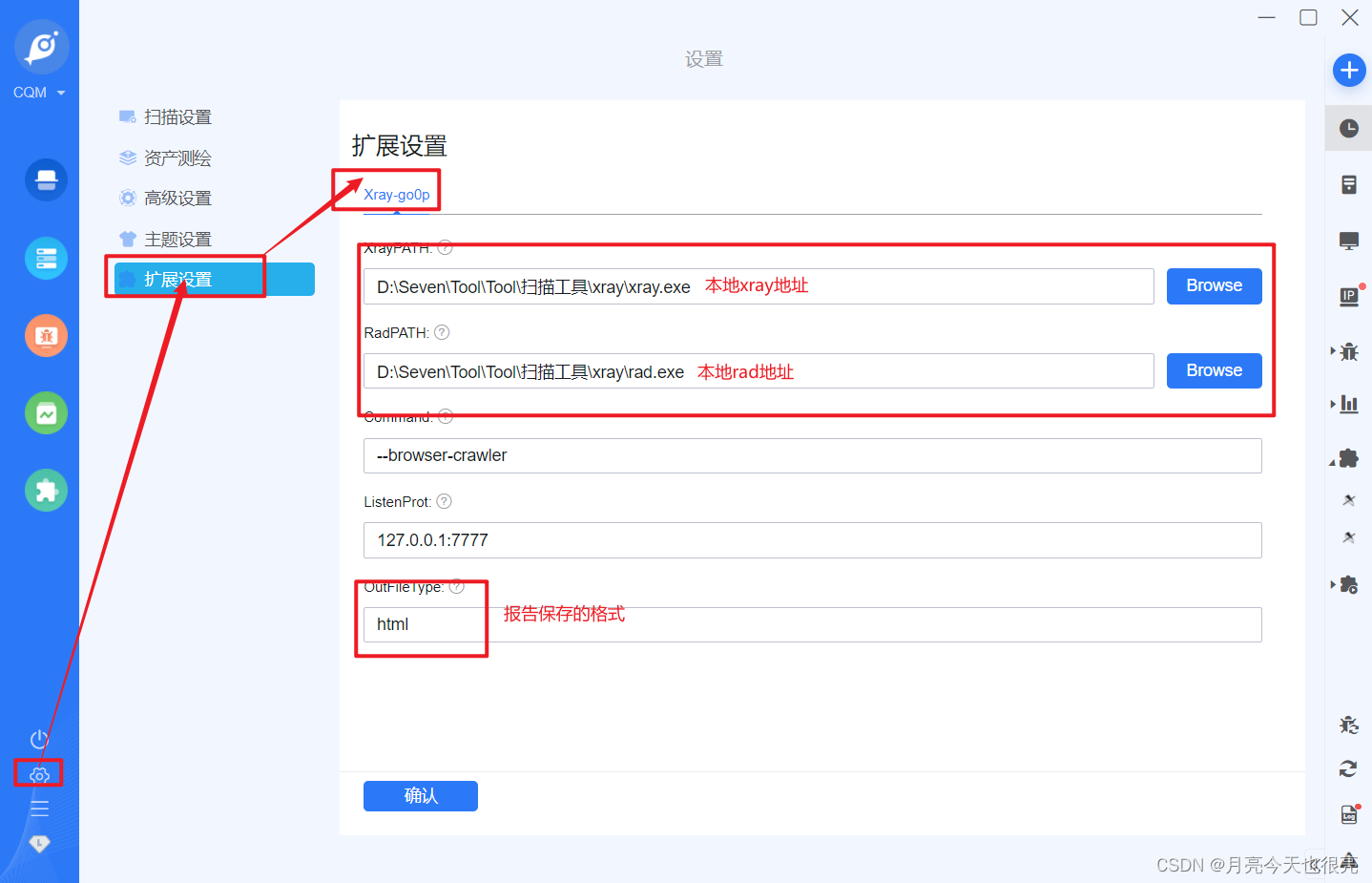Click the blue plus button for a new scan
Viewport: 1372px width, 883px height.
tap(1349, 70)
